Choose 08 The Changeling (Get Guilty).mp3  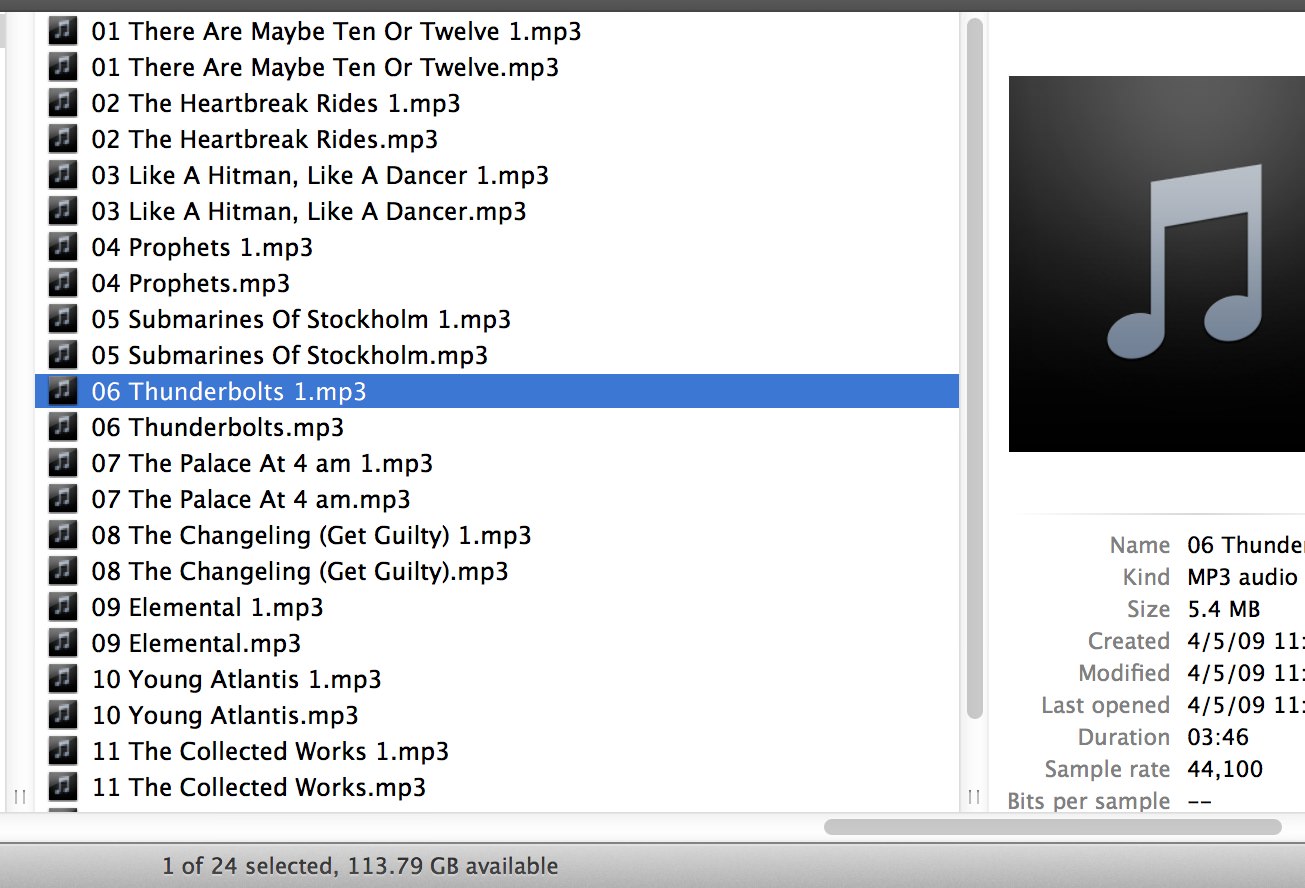(x=300, y=572)
